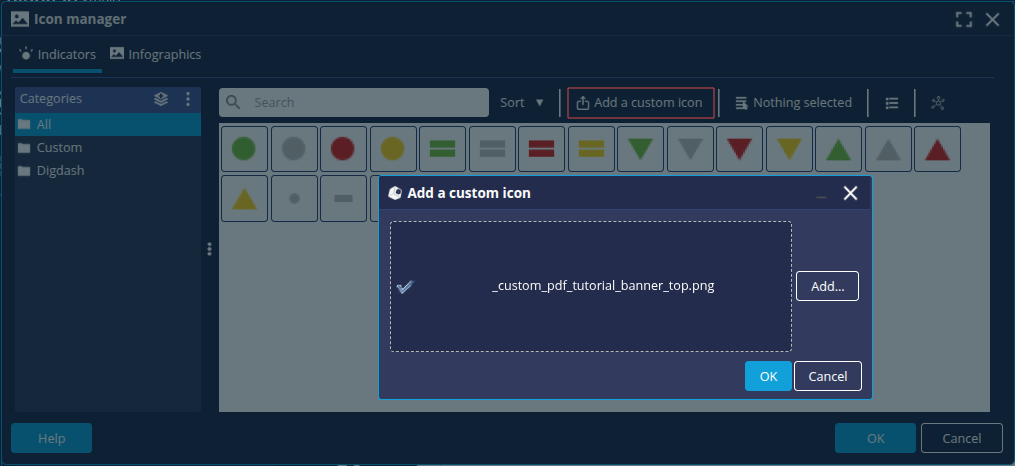Select the small gray dash icon
This screenshot has width=1015, height=466.
(x=343, y=198)
